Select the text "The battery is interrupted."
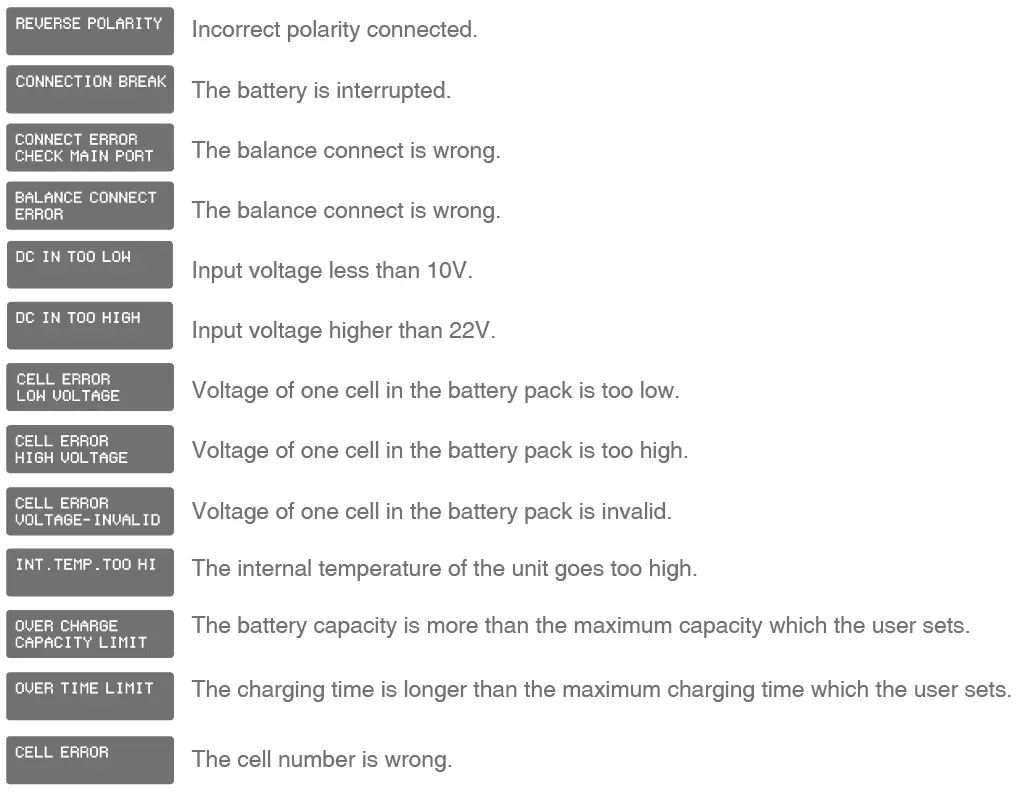The image size is (1023, 792). pos(321,90)
